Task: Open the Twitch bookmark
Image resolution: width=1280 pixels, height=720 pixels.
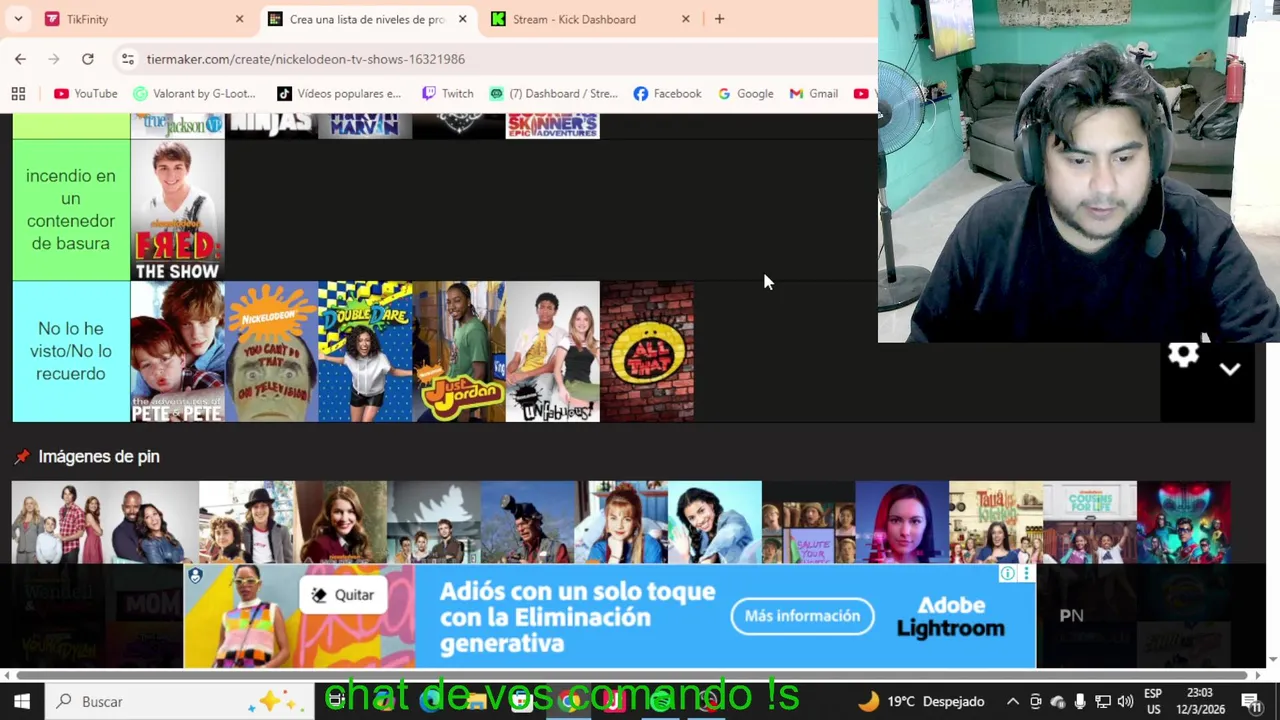Action: [447, 93]
